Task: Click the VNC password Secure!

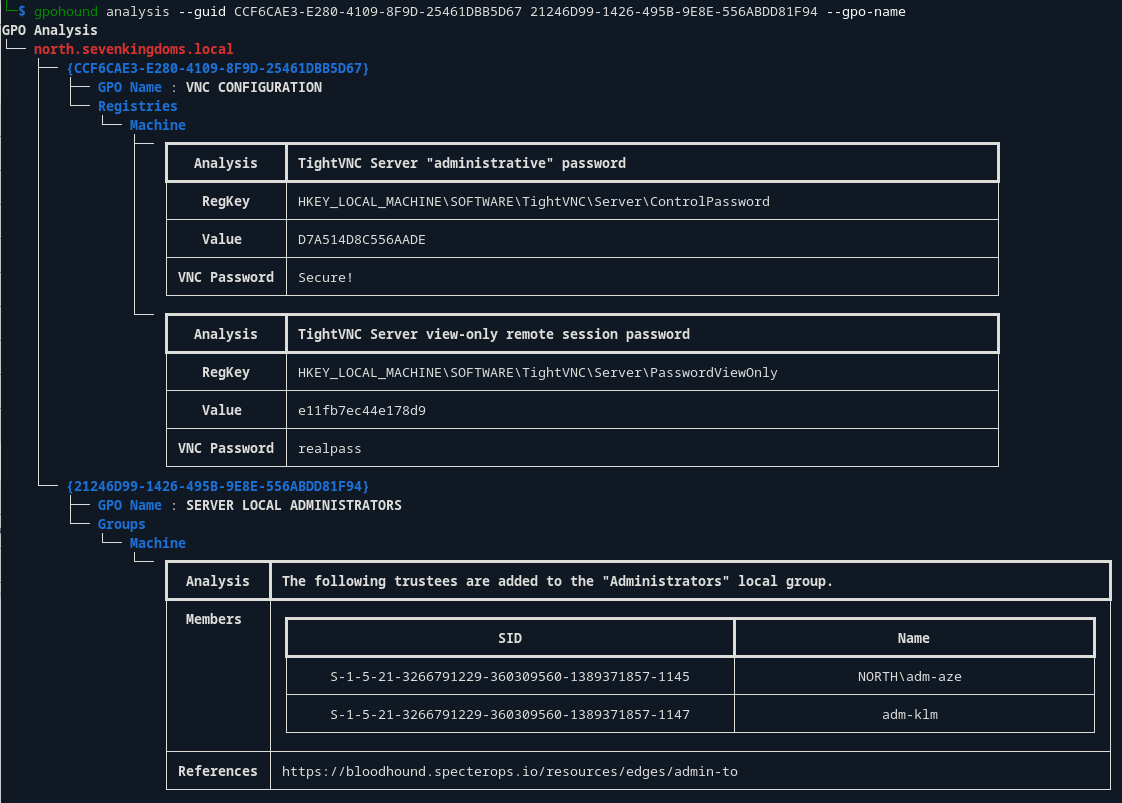Action: (x=326, y=278)
